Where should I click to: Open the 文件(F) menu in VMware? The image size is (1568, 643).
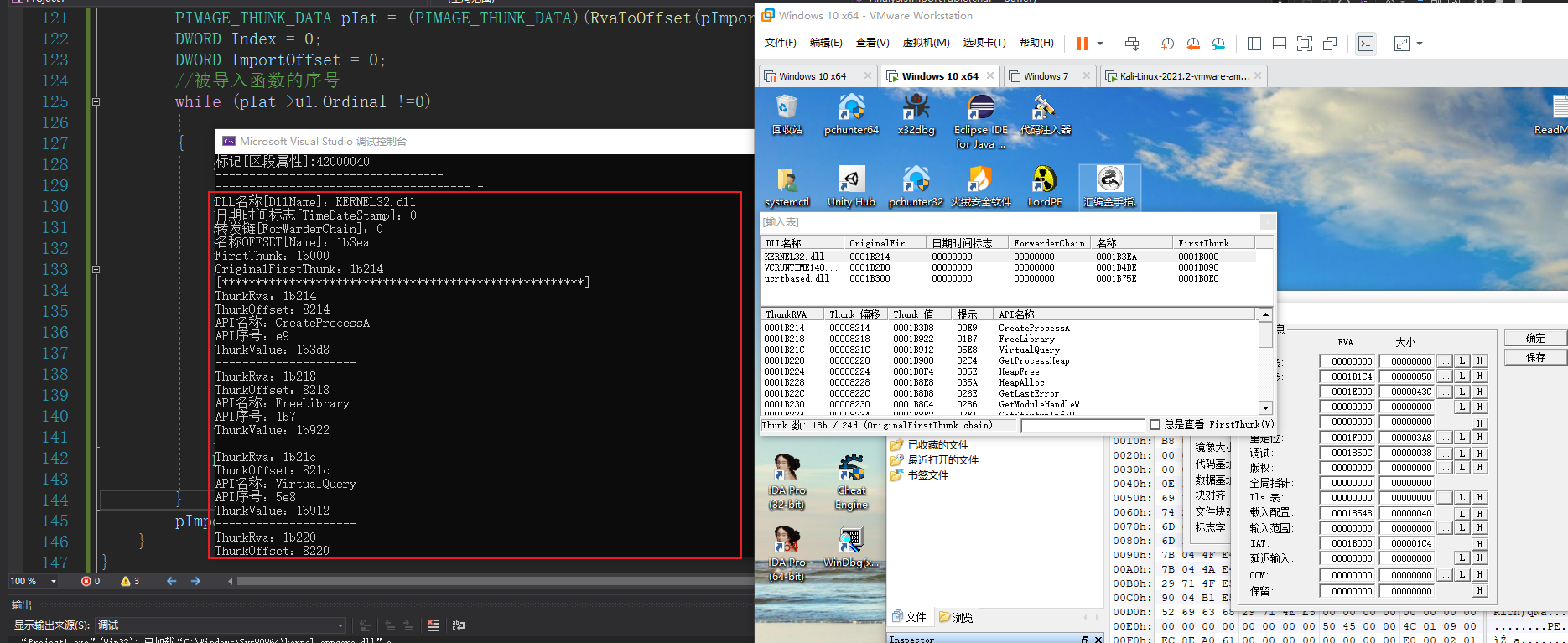click(780, 43)
